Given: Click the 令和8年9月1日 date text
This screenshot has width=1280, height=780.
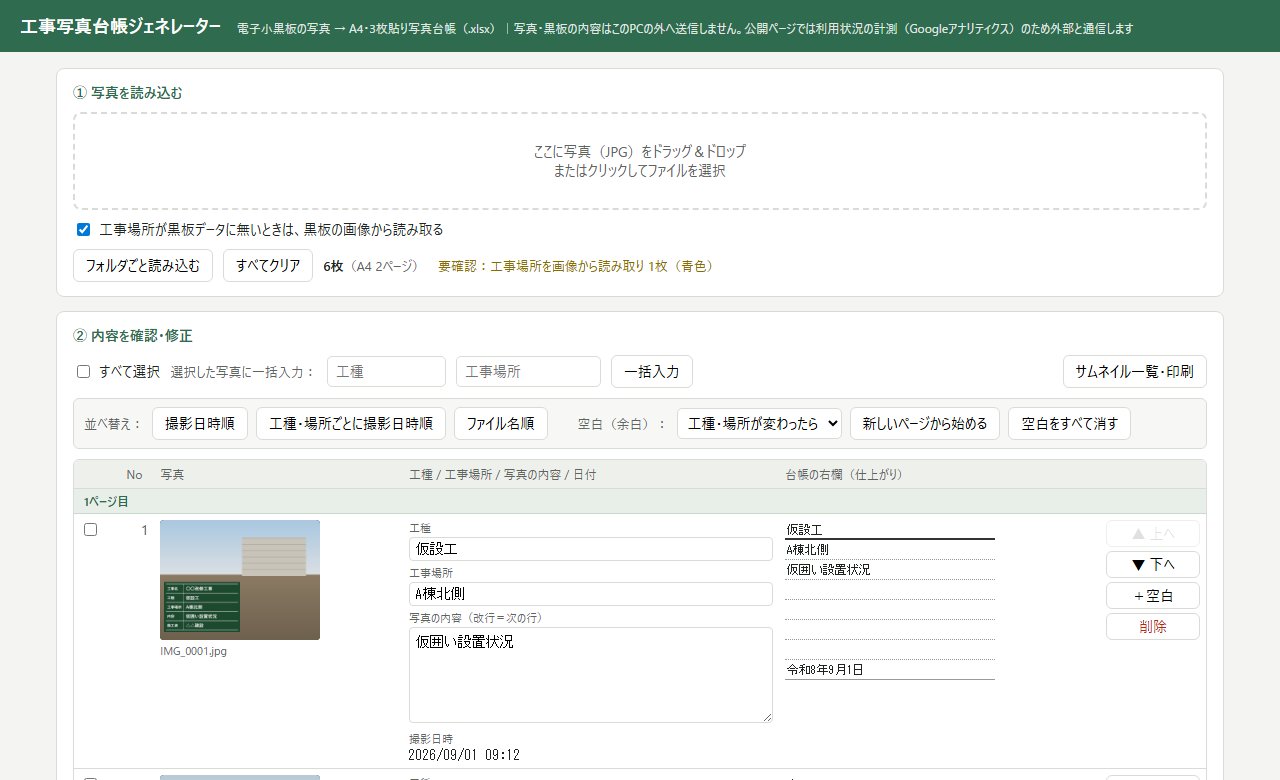Looking at the screenshot, I should coord(825,670).
